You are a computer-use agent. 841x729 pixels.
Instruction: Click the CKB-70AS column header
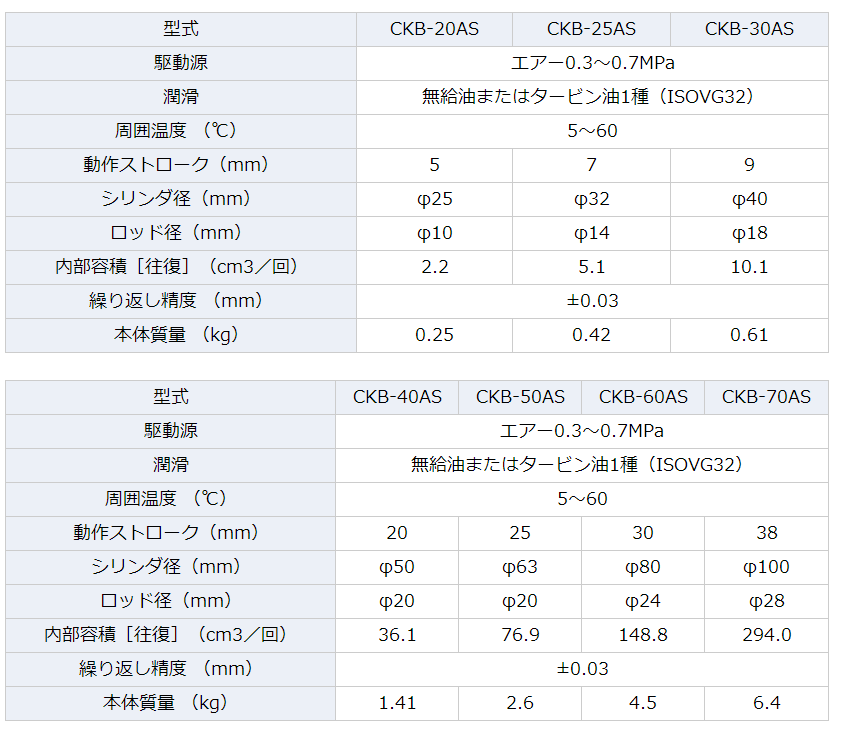[766, 397]
